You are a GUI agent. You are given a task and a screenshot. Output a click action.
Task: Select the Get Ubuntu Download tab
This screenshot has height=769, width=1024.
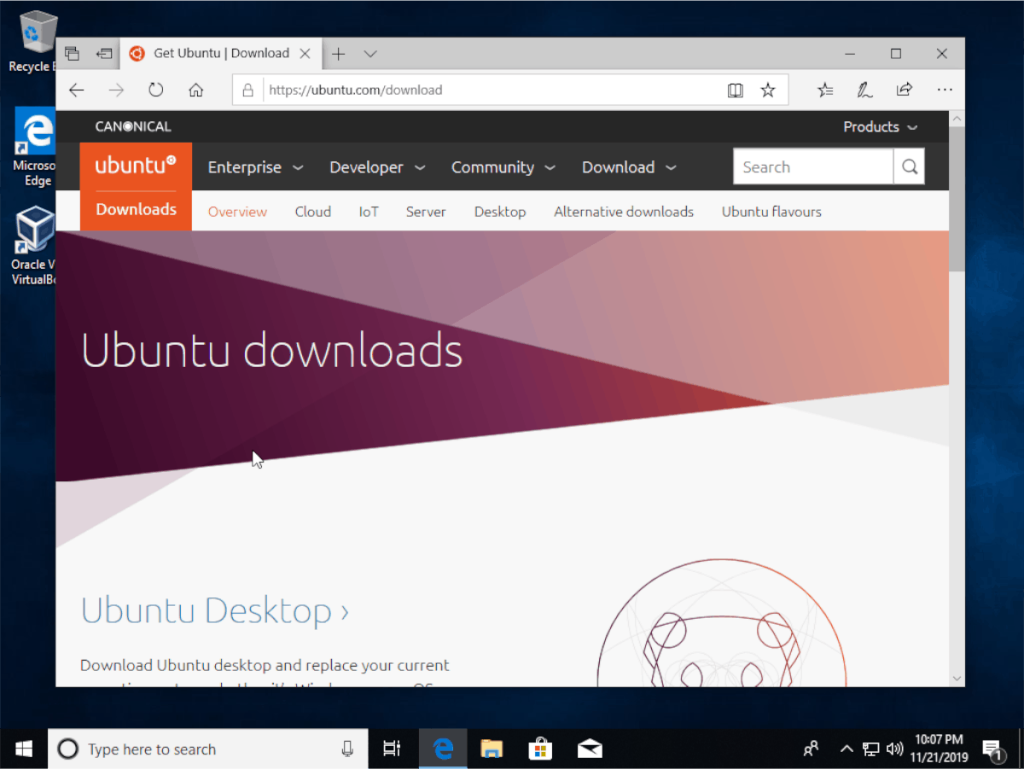(x=210, y=53)
